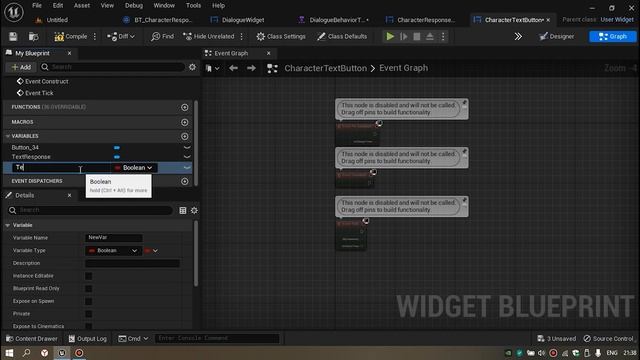Switch to Designer mode
This screenshot has height=360, width=640.
557,36
